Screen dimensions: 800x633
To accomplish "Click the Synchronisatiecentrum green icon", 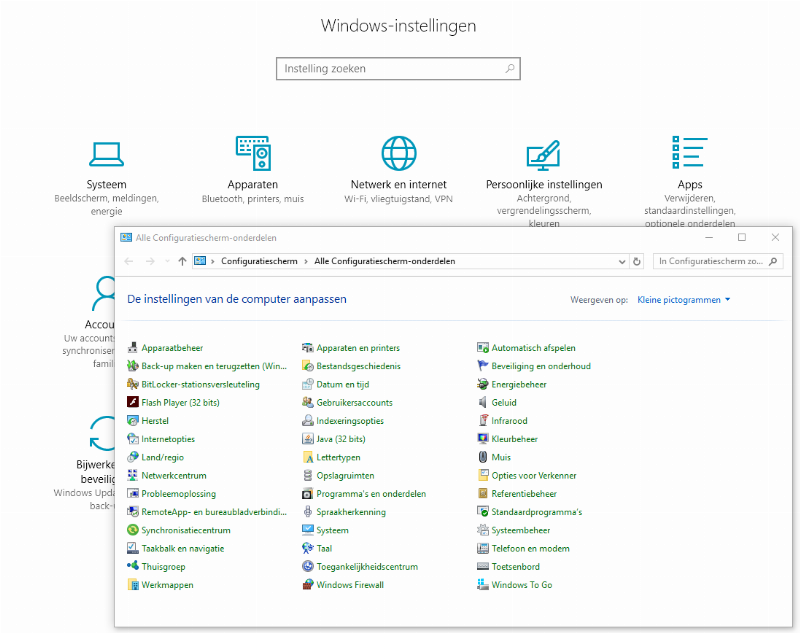I will (x=133, y=530).
